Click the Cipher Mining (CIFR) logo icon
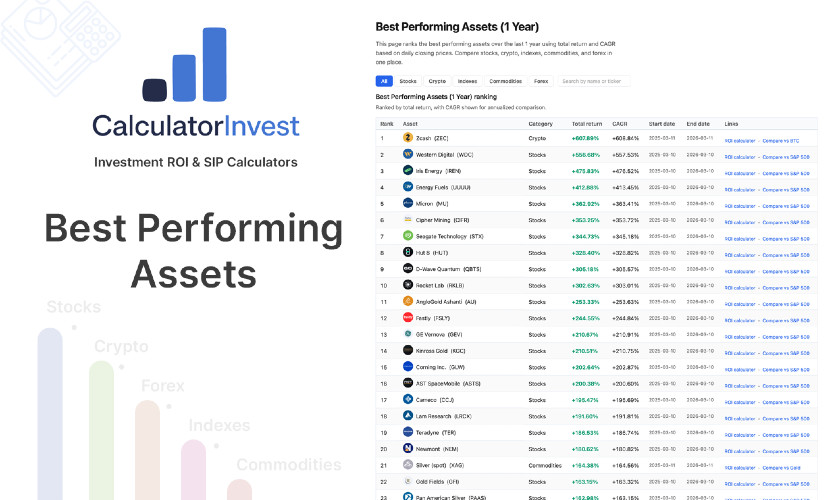 [x=408, y=220]
